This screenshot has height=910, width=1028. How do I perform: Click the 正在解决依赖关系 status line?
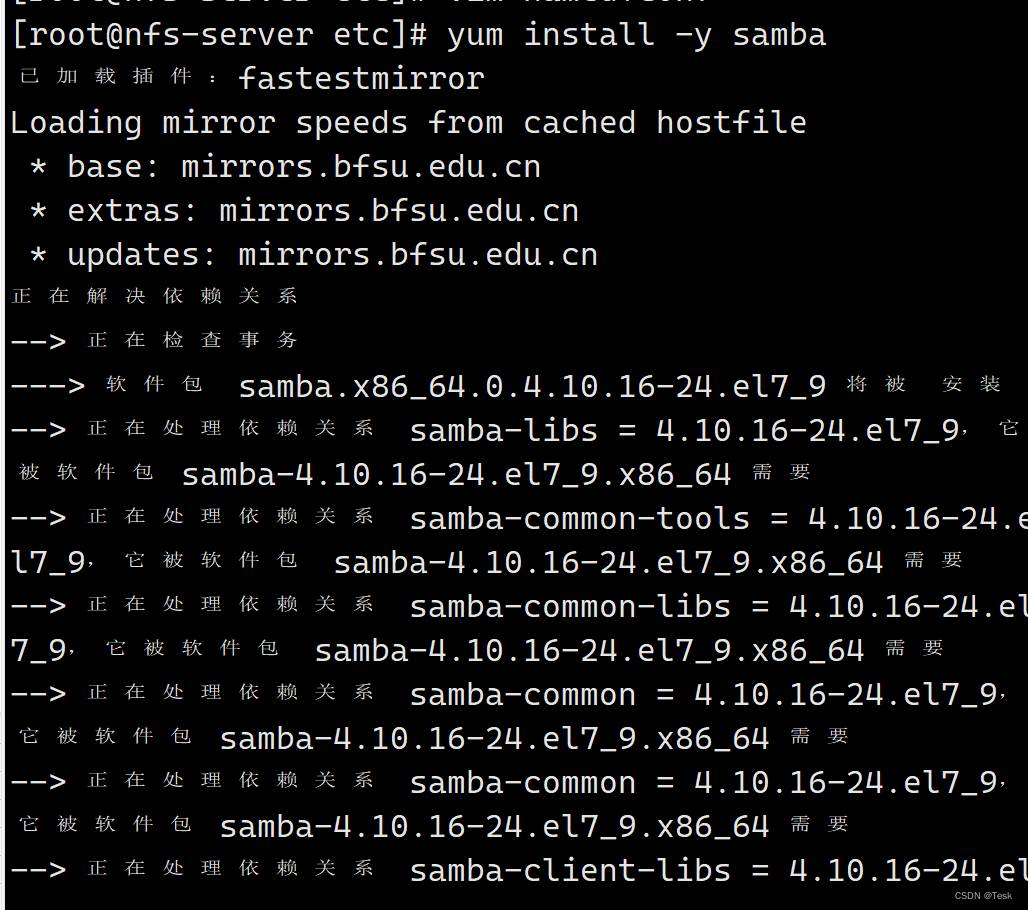(x=154, y=296)
